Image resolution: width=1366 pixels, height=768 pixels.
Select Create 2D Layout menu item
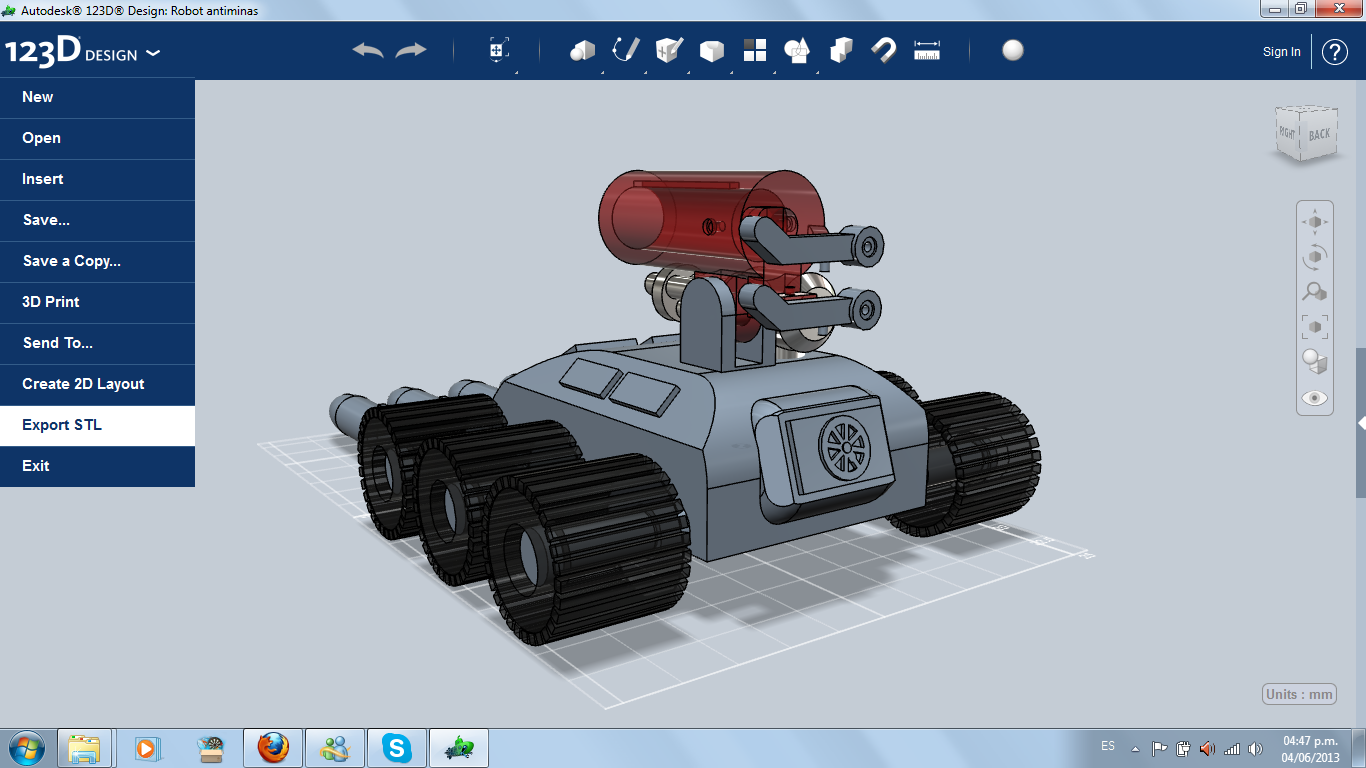pos(97,384)
